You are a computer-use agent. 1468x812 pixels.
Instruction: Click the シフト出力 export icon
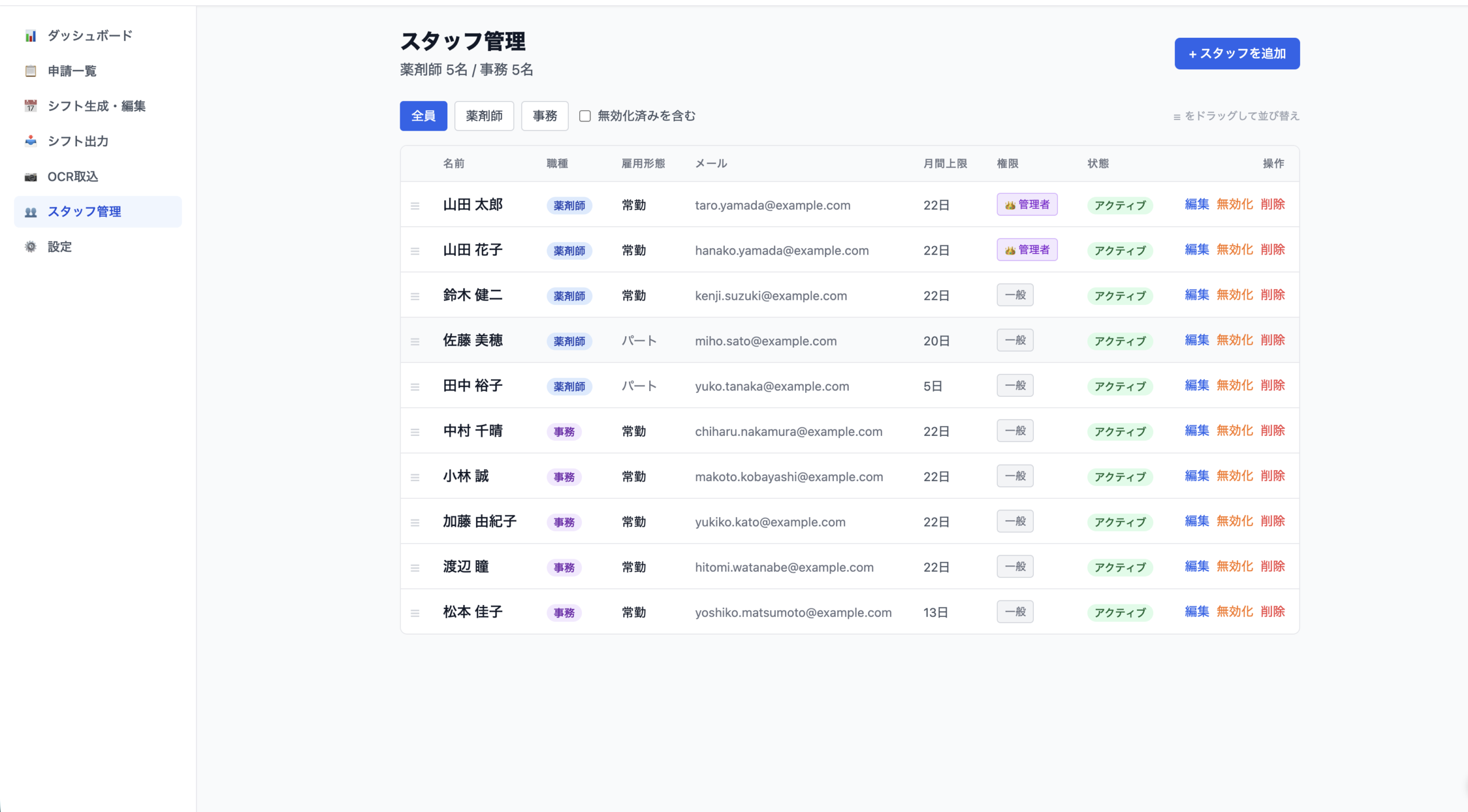[x=31, y=141]
